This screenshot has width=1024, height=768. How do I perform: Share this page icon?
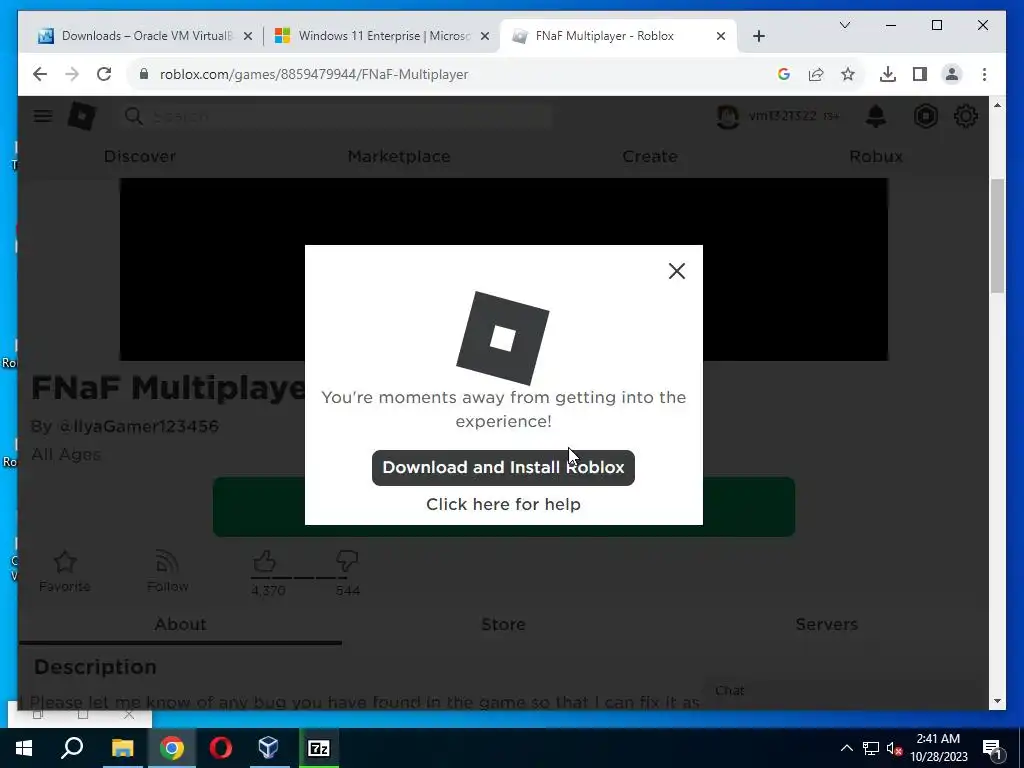tap(816, 74)
